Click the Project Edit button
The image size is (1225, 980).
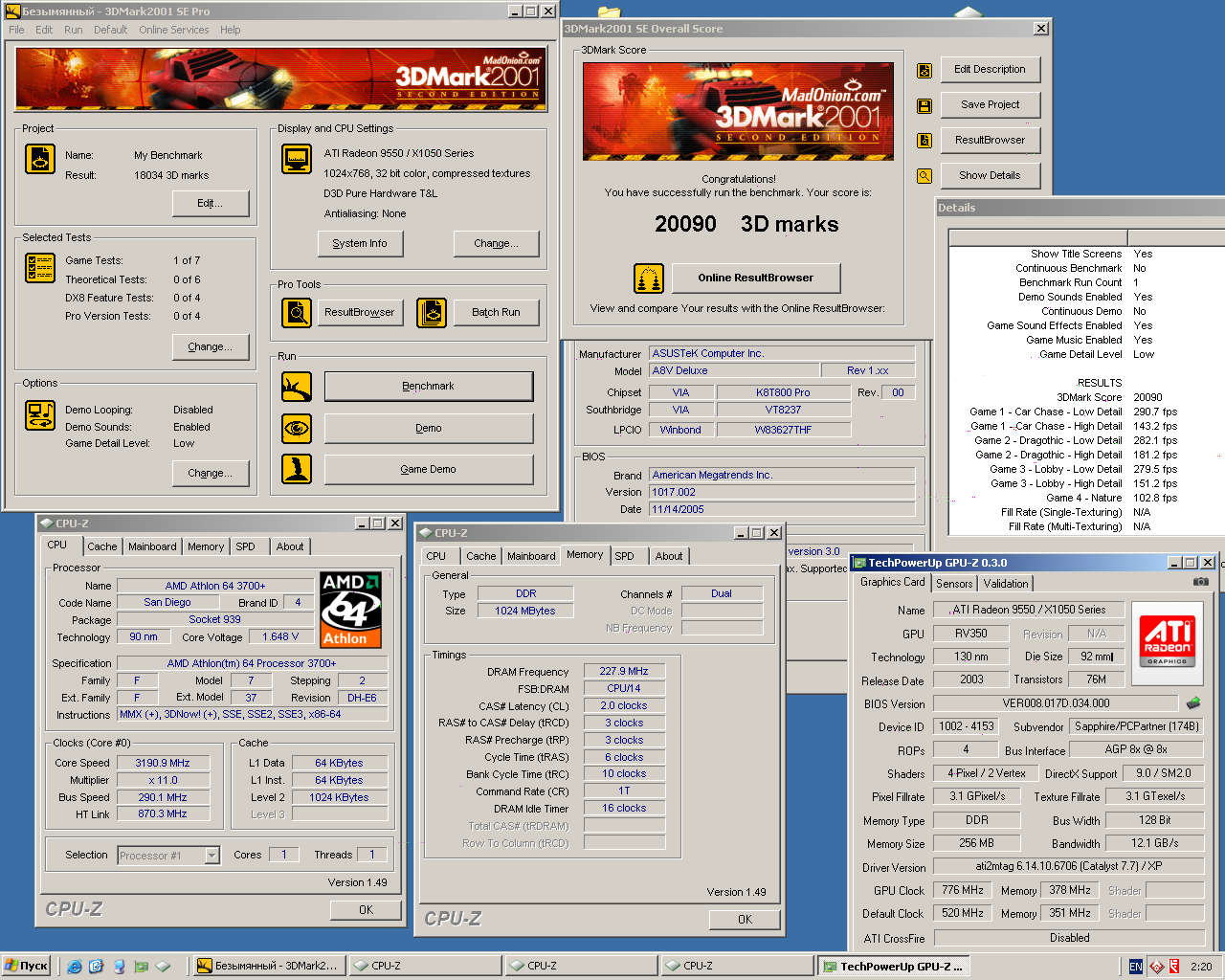(211, 203)
